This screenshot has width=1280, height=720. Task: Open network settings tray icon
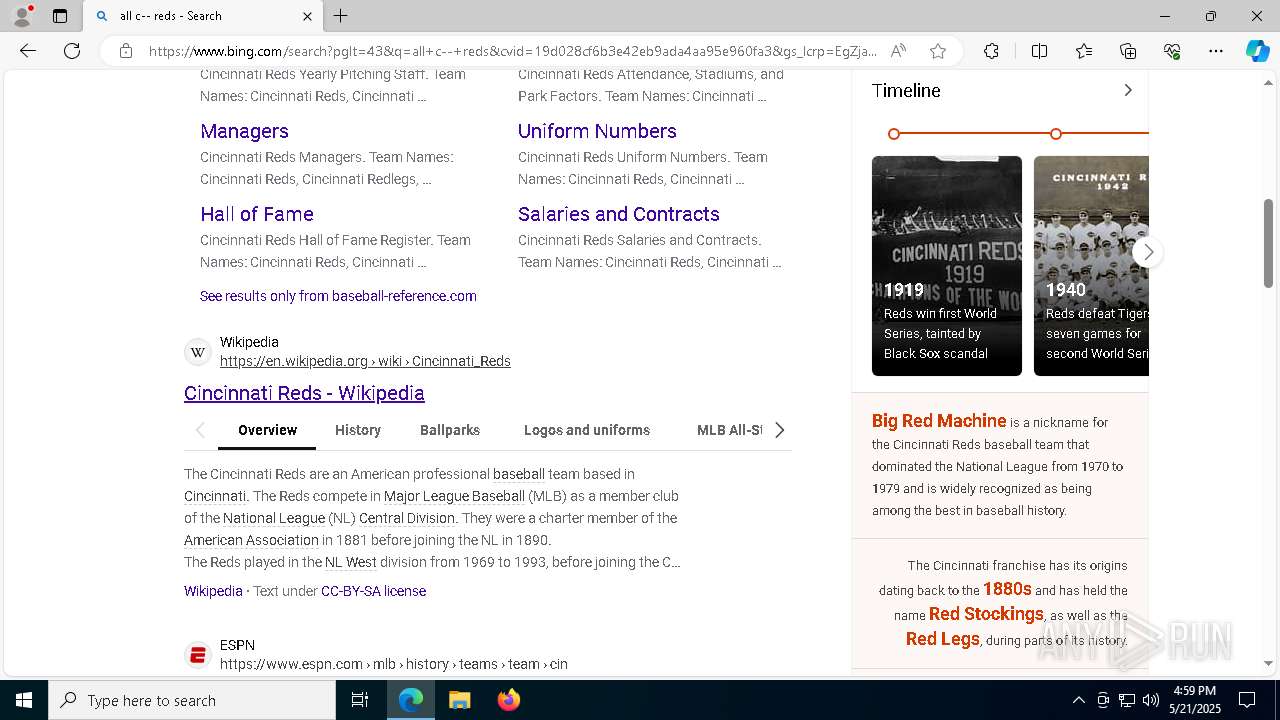click(x=1127, y=700)
